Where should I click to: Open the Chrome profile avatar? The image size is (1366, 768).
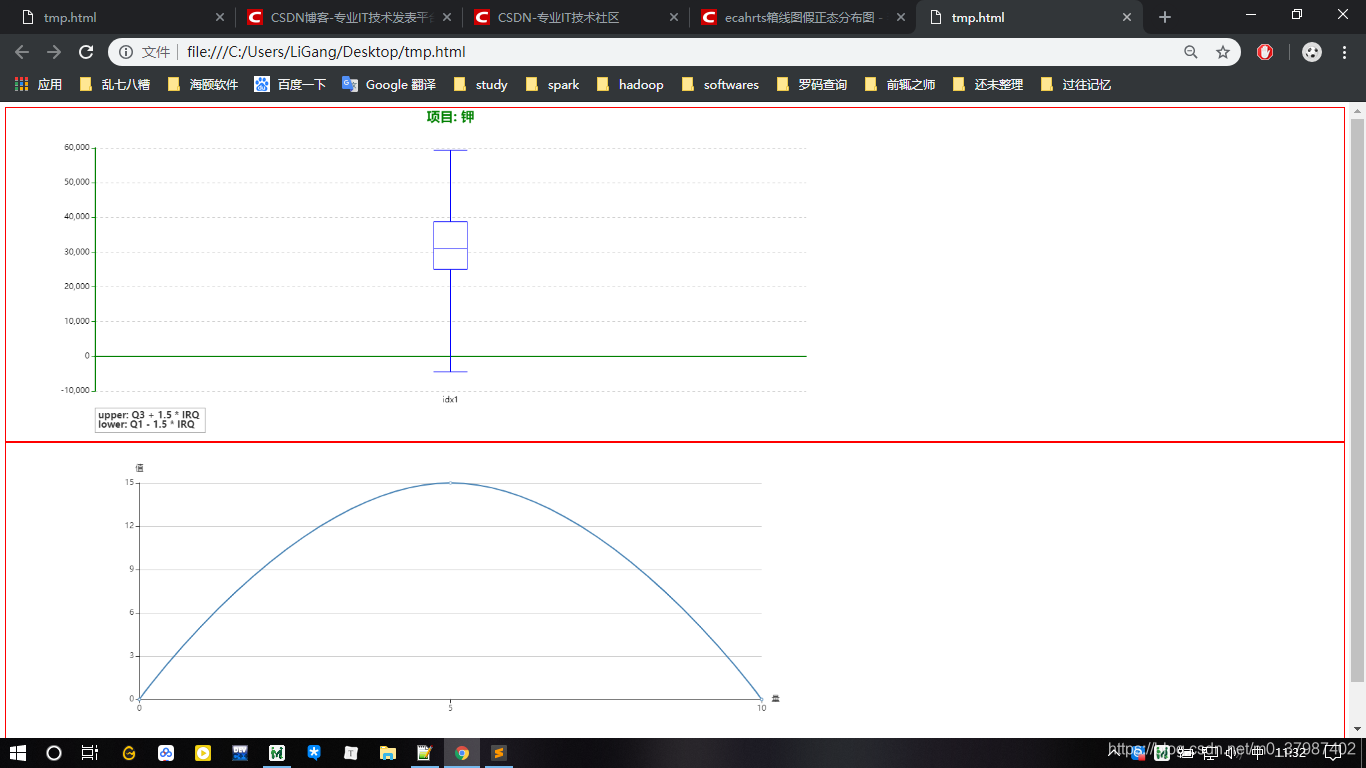1312,52
